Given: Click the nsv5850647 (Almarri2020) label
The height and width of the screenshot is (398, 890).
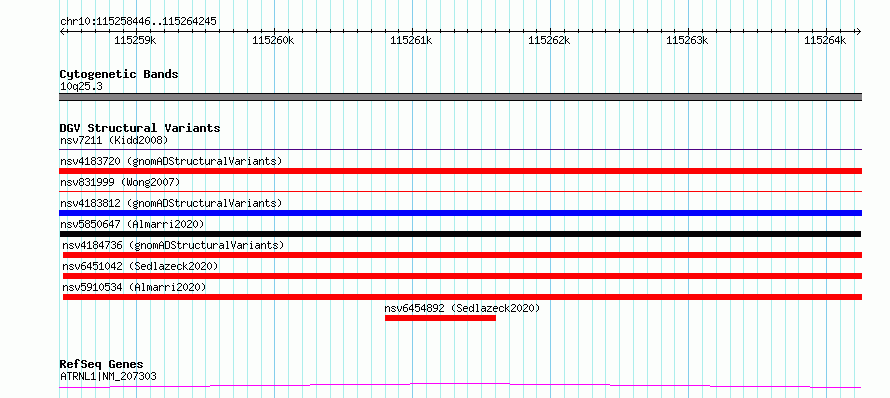Looking at the screenshot, I should pyautogui.click(x=132, y=224).
